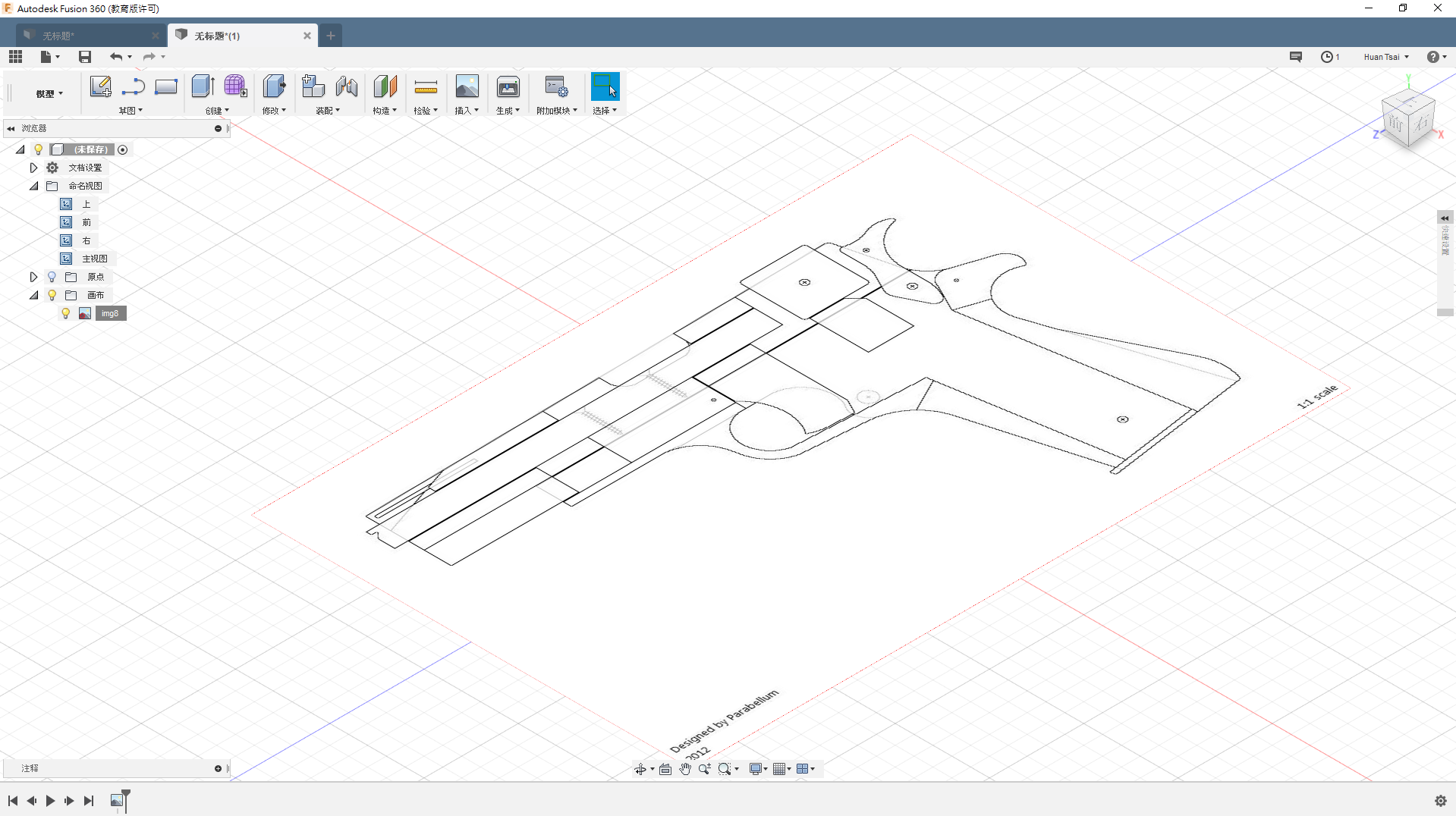Click the Create Form purple sphere icon

pos(235,86)
